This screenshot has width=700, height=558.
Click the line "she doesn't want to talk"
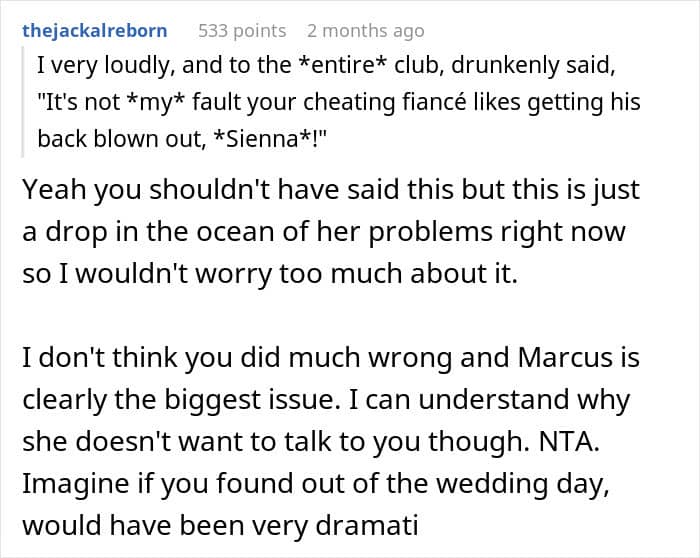tap(311, 442)
